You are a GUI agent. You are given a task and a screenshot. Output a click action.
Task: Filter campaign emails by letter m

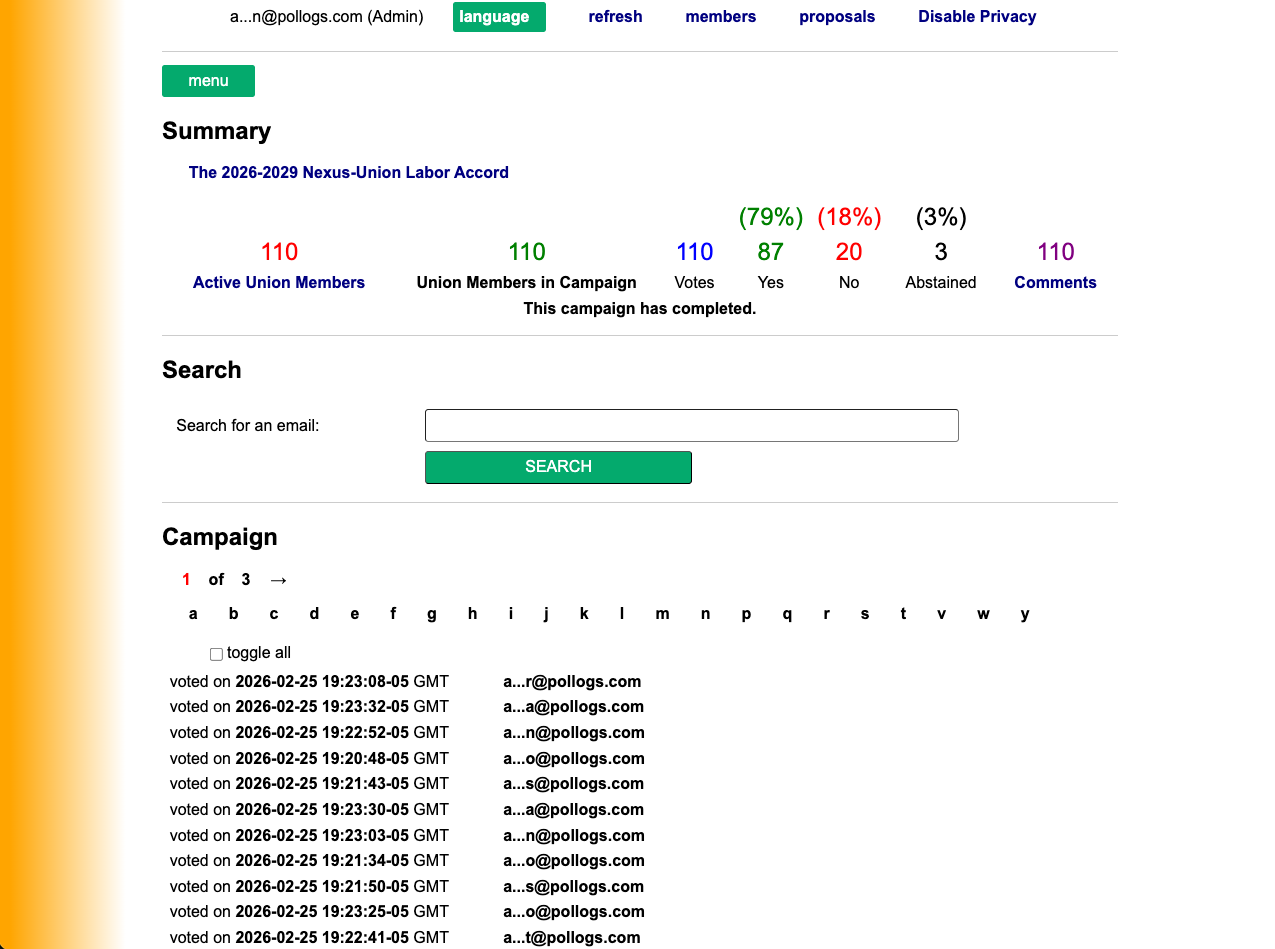pyautogui.click(x=662, y=613)
